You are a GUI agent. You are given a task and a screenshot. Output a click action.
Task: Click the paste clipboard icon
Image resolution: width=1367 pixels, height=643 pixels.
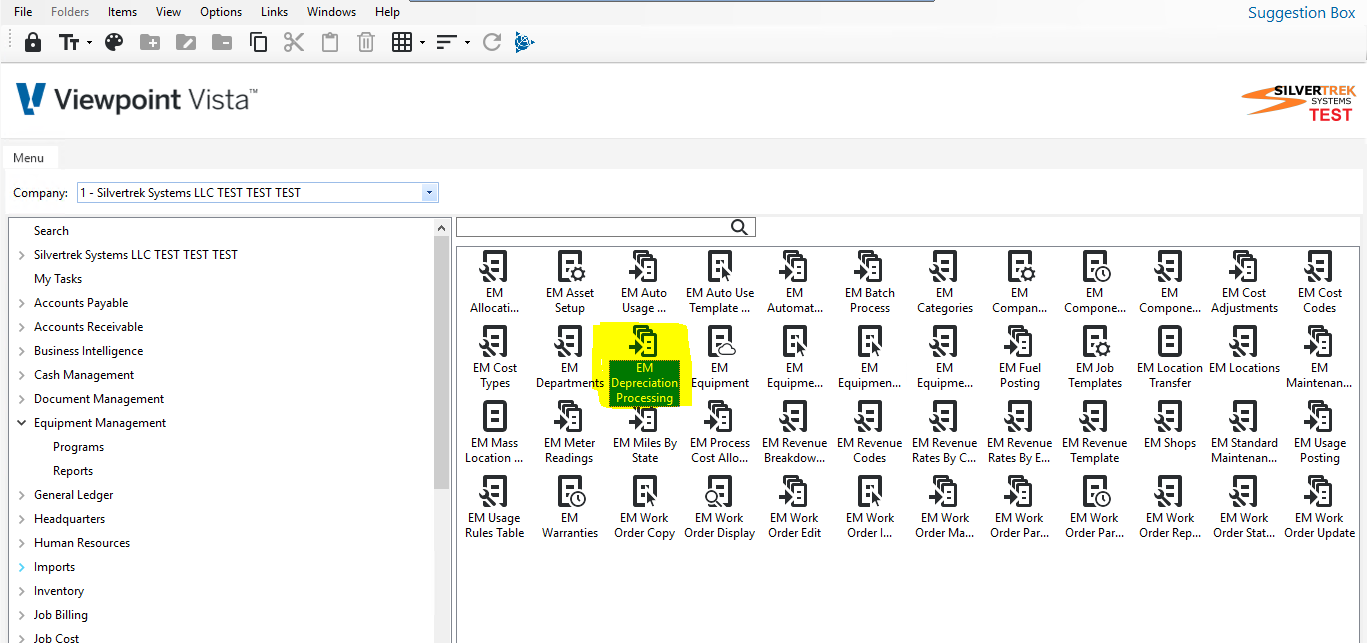(330, 42)
